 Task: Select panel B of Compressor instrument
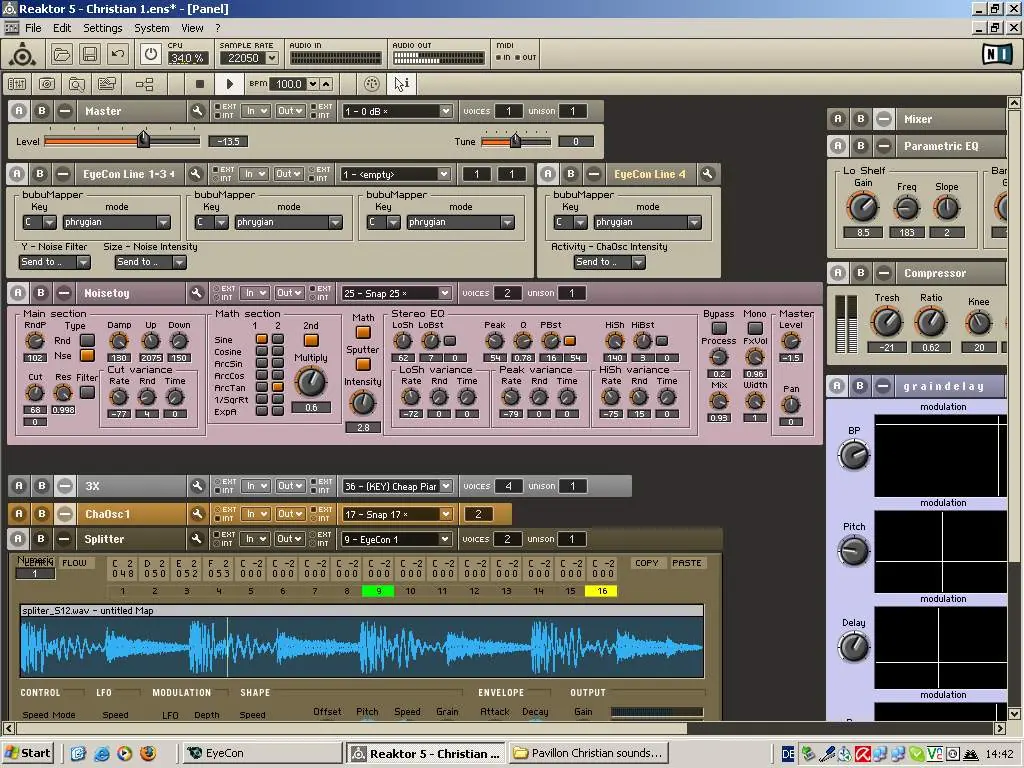[x=861, y=273]
